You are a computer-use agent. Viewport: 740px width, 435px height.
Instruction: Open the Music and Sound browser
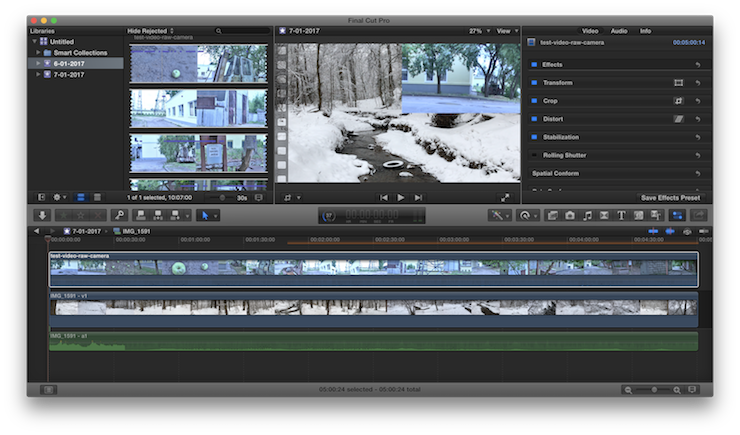[587, 215]
